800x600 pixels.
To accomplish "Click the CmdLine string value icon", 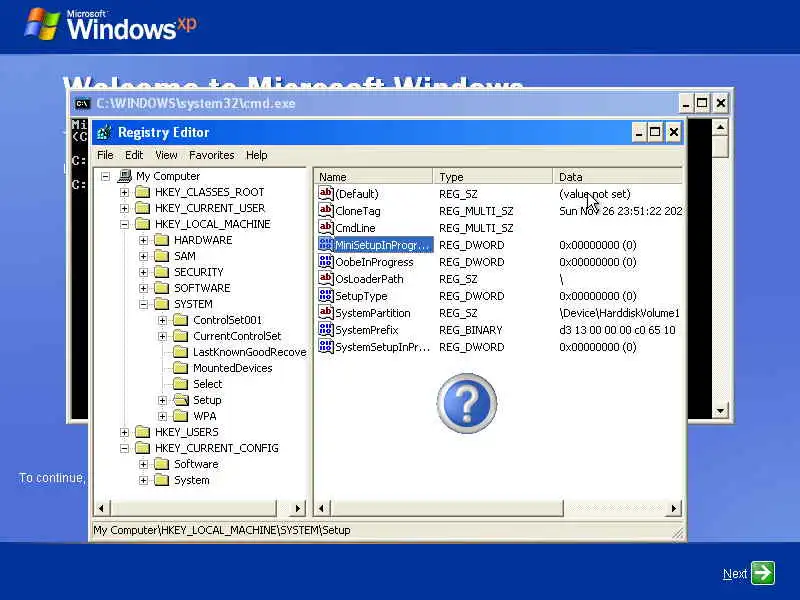I will pyautogui.click(x=326, y=227).
